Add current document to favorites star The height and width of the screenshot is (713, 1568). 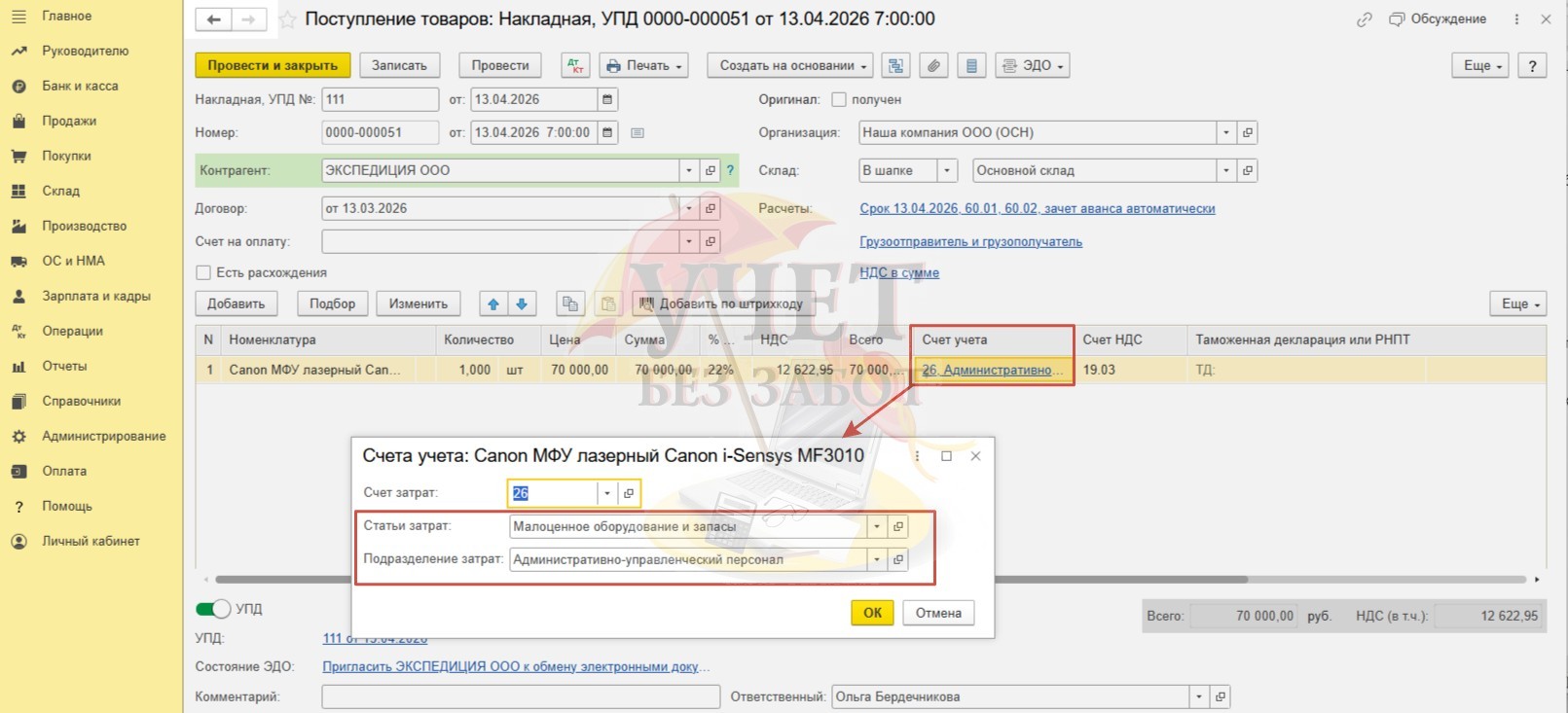tap(288, 19)
